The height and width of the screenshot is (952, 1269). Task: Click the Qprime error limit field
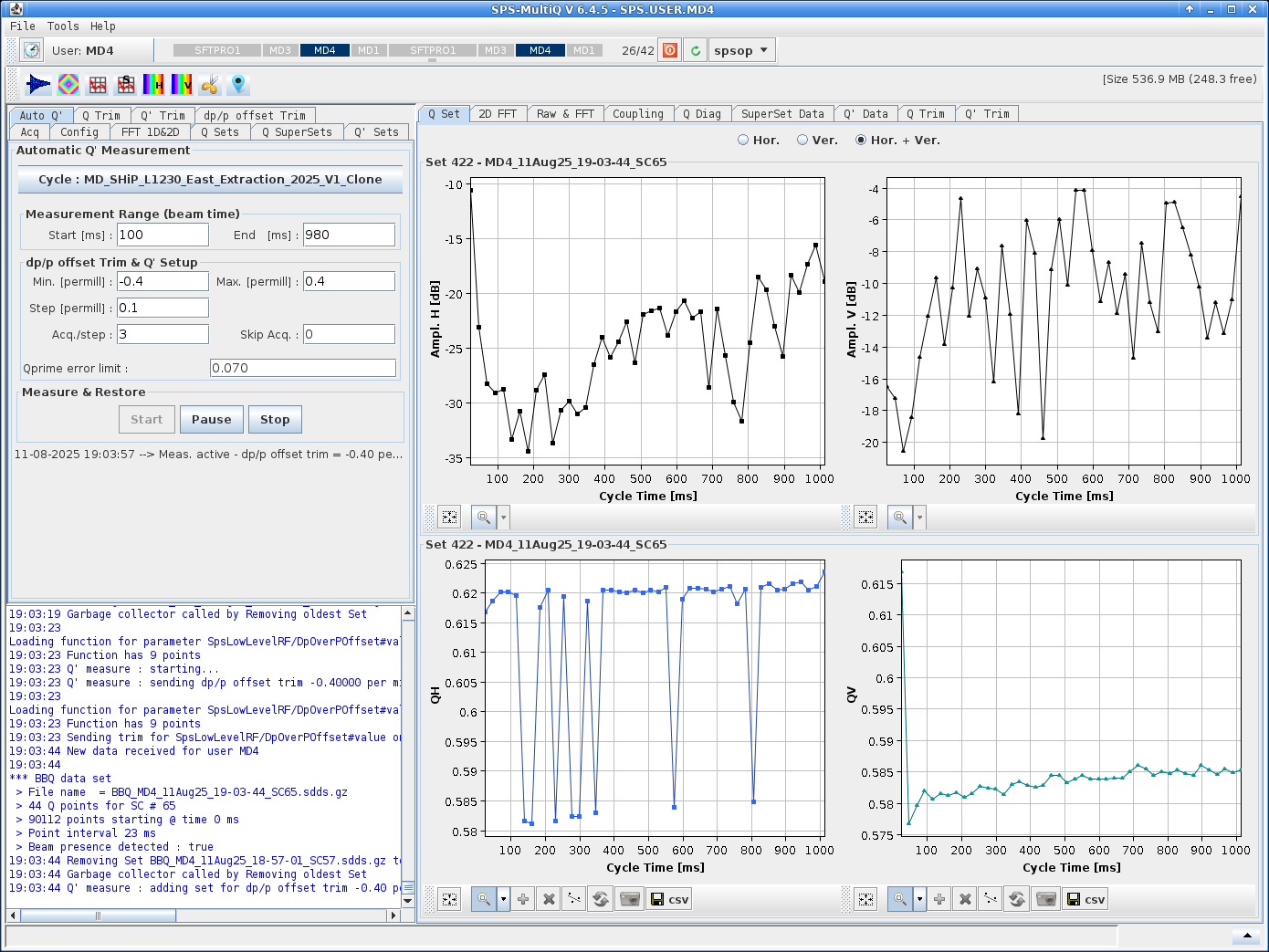(x=303, y=368)
